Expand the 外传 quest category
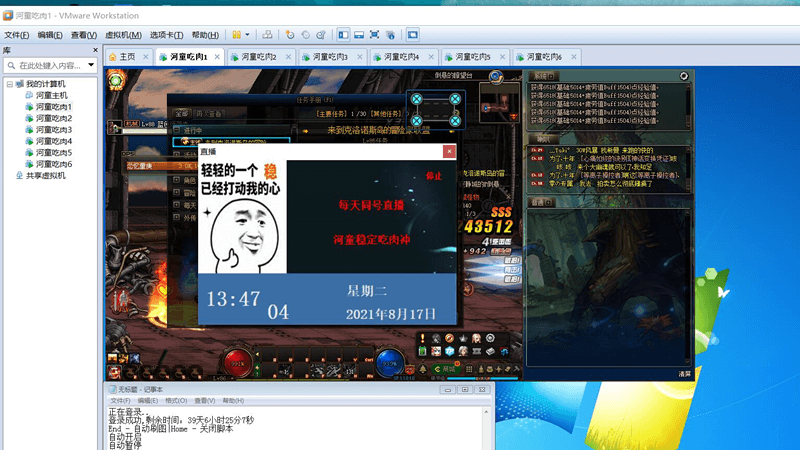800x450 pixels. pyautogui.click(x=177, y=217)
